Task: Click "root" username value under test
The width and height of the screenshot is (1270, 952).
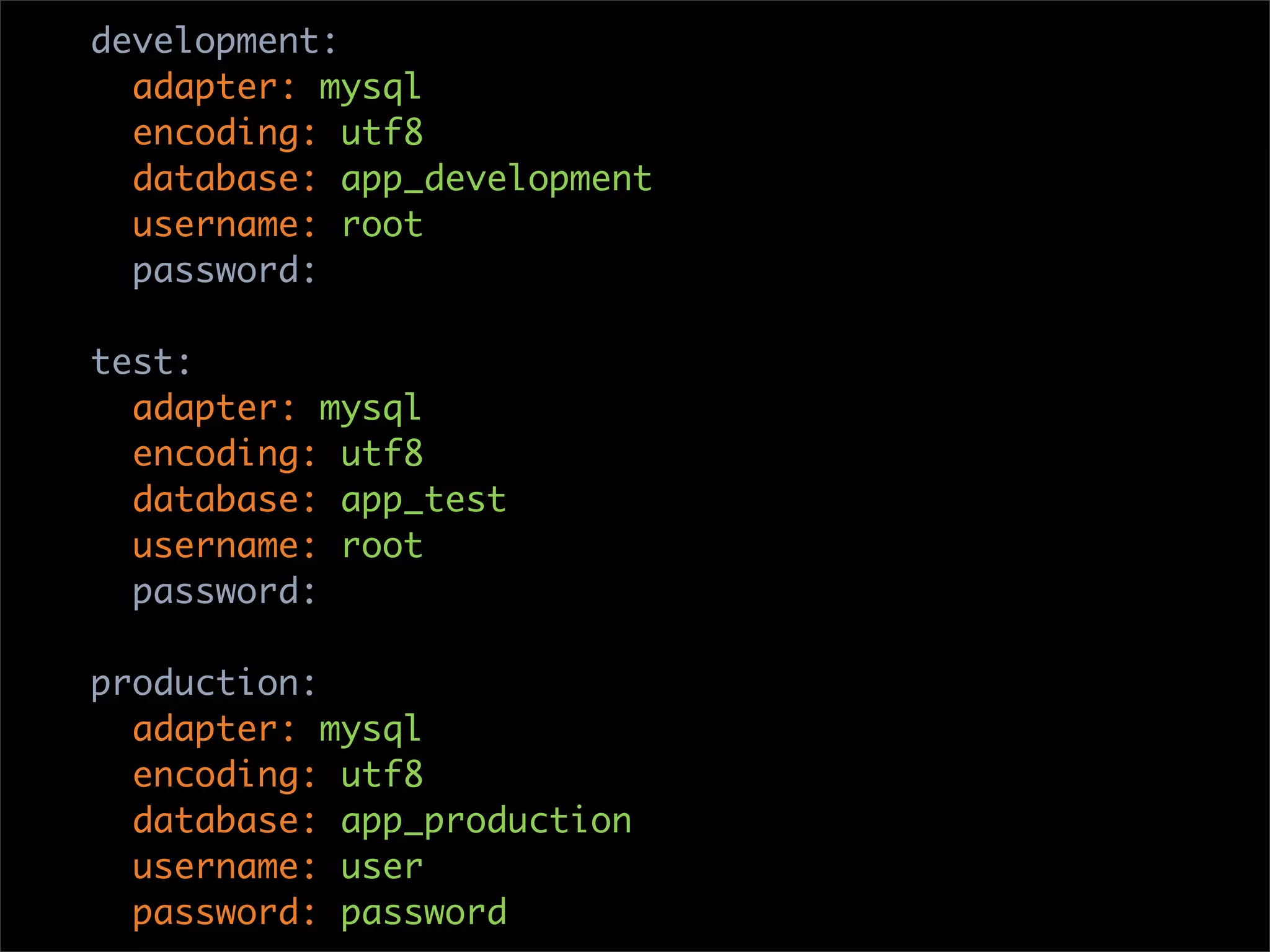Action: point(382,546)
